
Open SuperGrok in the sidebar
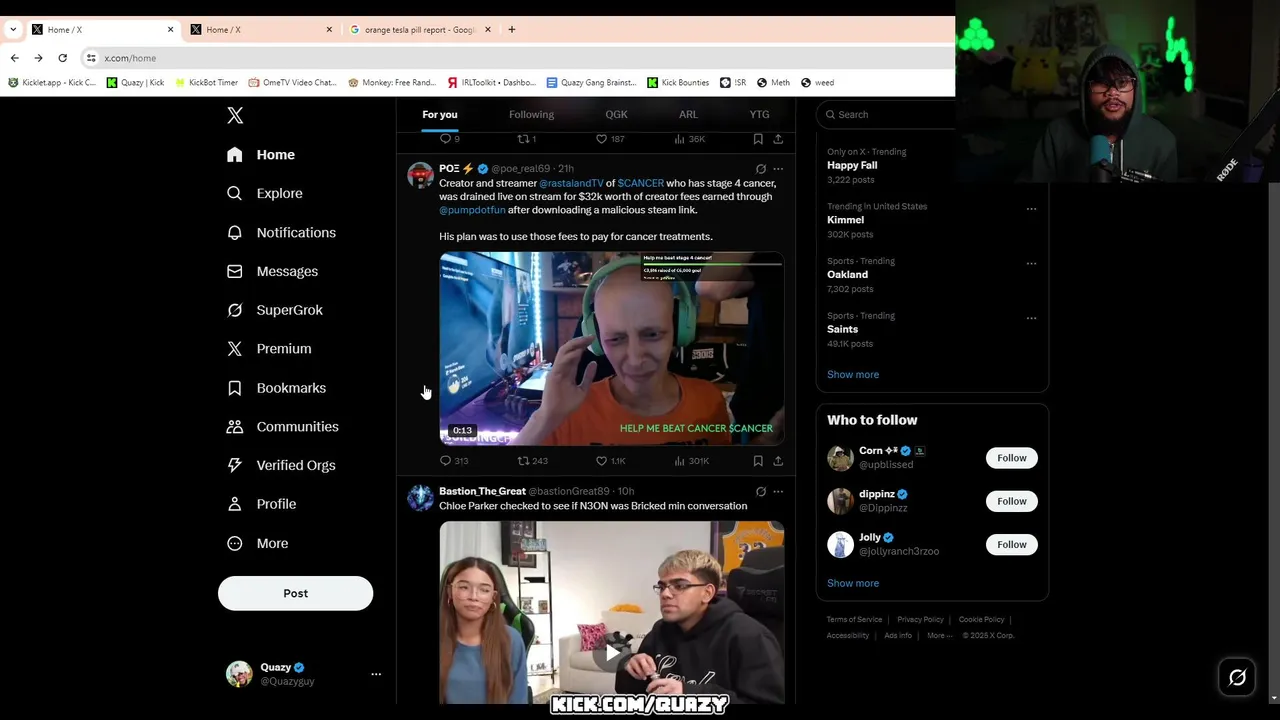click(x=275, y=310)
